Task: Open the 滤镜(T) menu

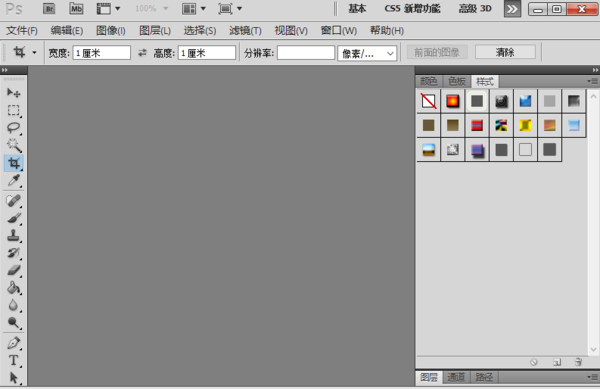Action: click(x=245, y=31)
